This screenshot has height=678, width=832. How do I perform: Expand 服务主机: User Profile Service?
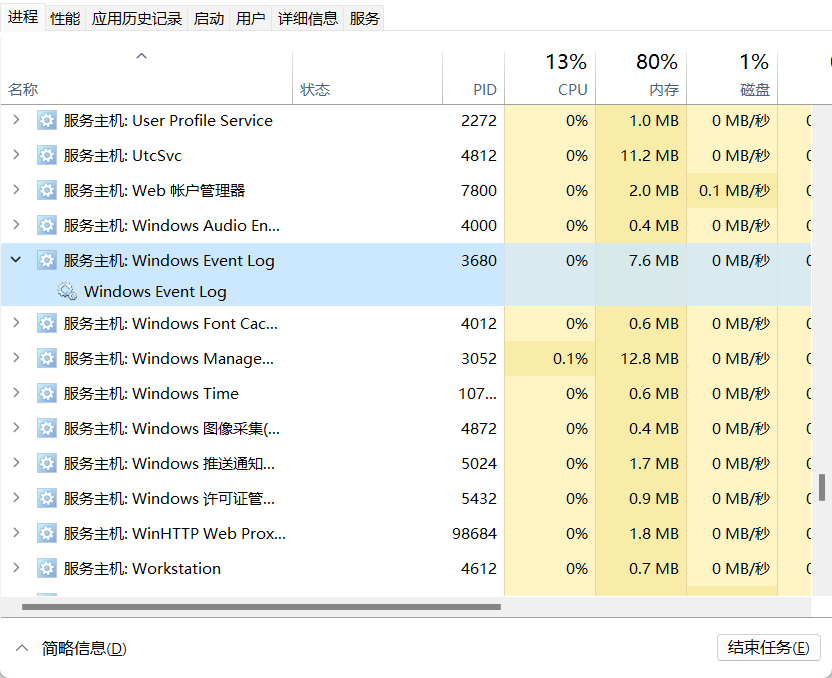[16, 120]
